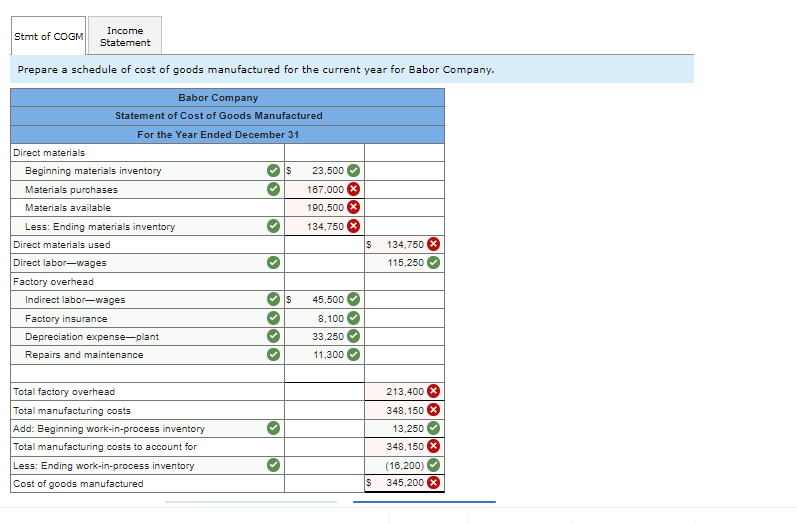
Task: Edit the 213,400 total factory overhead field
Action: (x=404, y=391)
